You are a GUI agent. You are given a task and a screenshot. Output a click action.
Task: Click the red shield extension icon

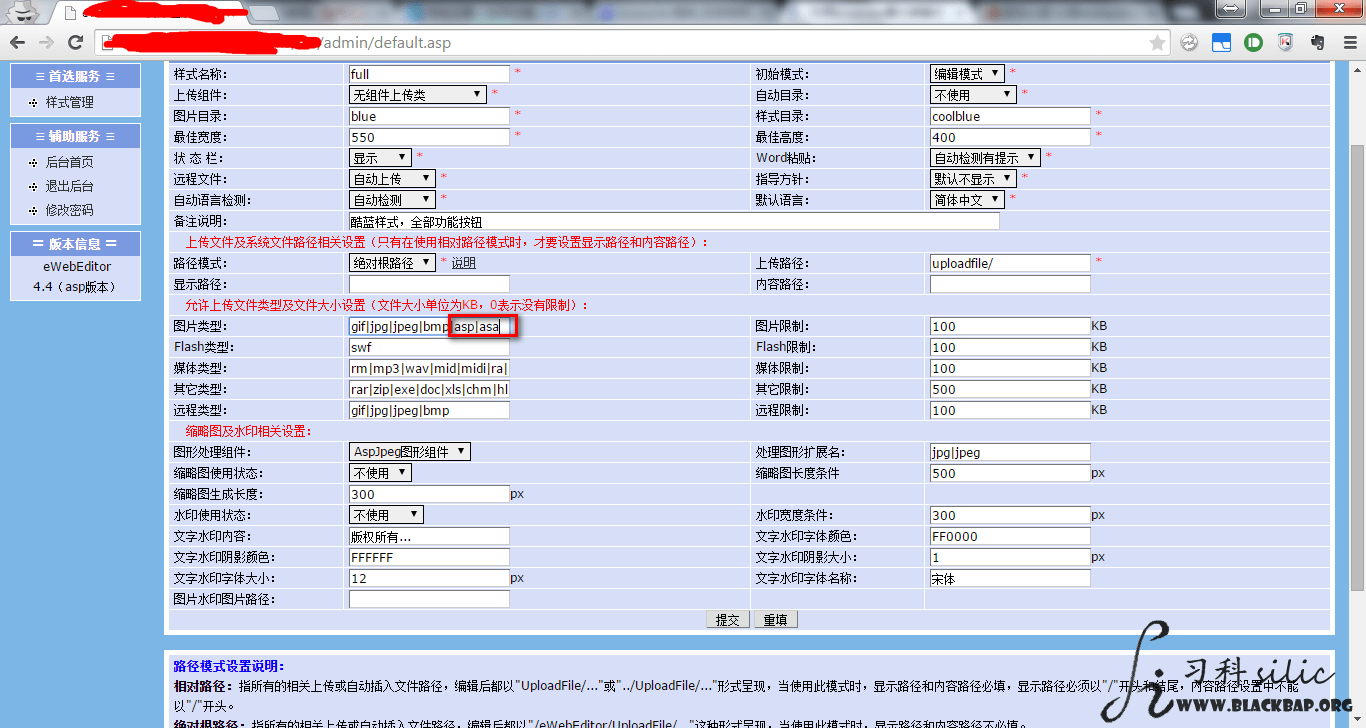pyautogui.click(x=1285, y=43)
